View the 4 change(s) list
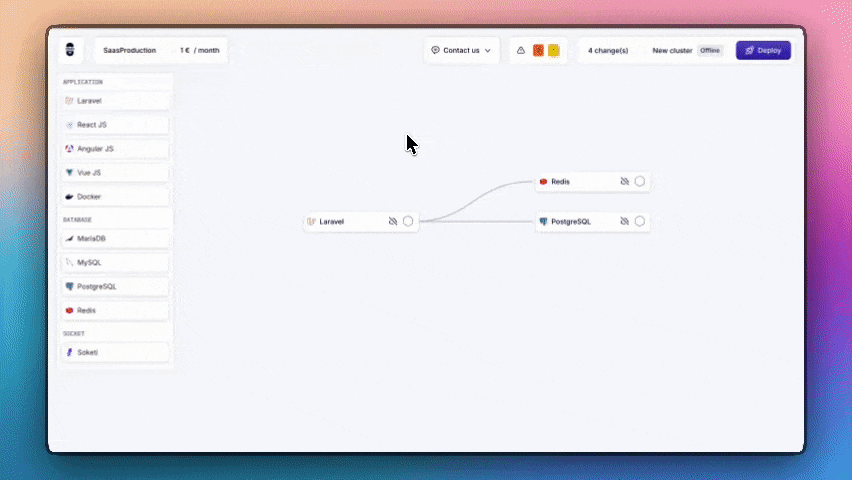The width and height of the screenshot is (852, 480). [608, 50]
